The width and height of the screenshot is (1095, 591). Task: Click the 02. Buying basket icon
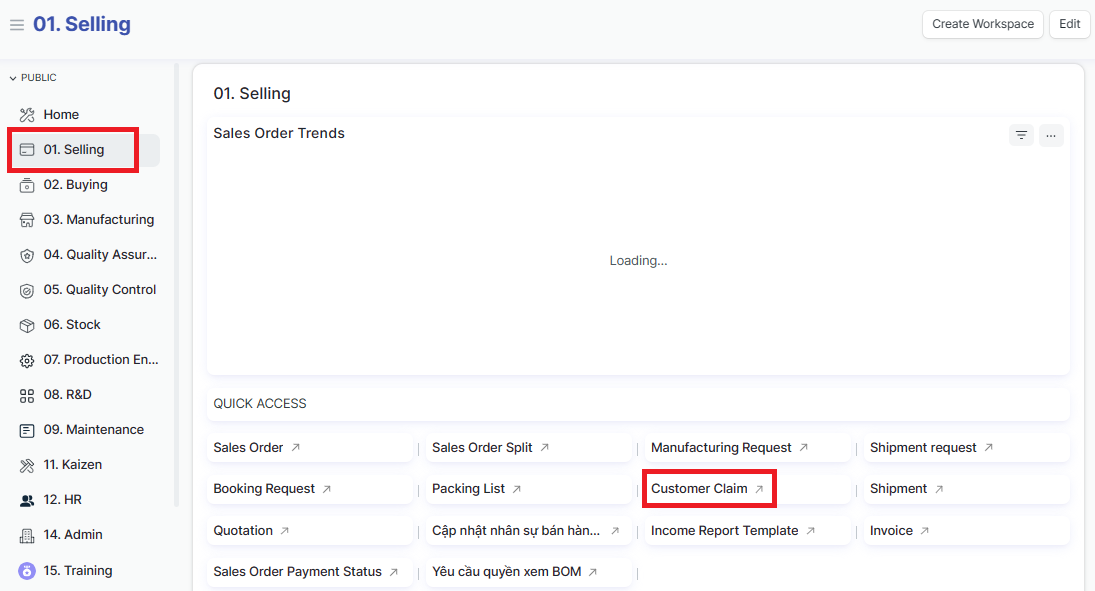coord(27,185)
